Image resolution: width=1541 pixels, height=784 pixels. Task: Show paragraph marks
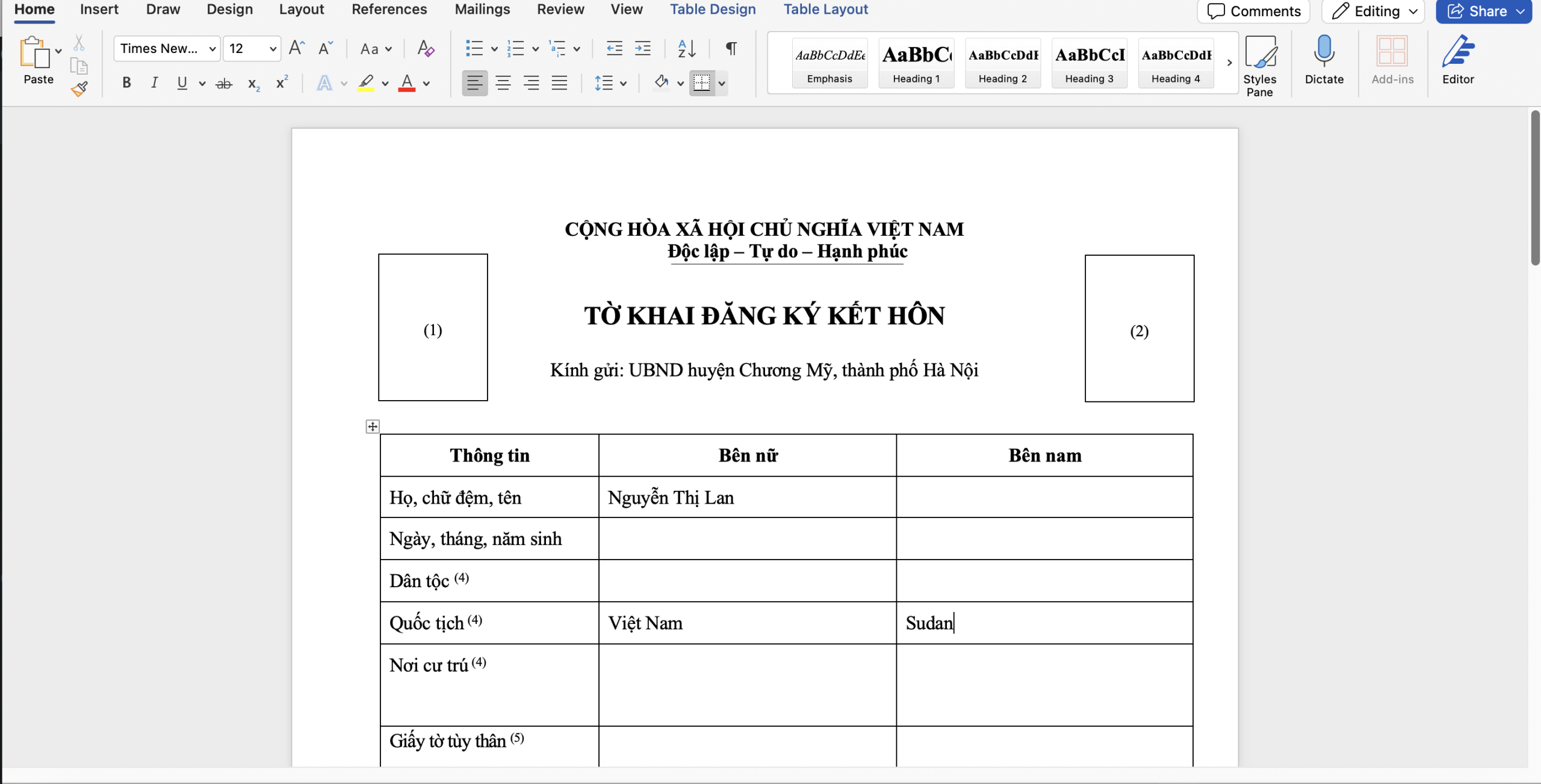click(x=730, y=49)
